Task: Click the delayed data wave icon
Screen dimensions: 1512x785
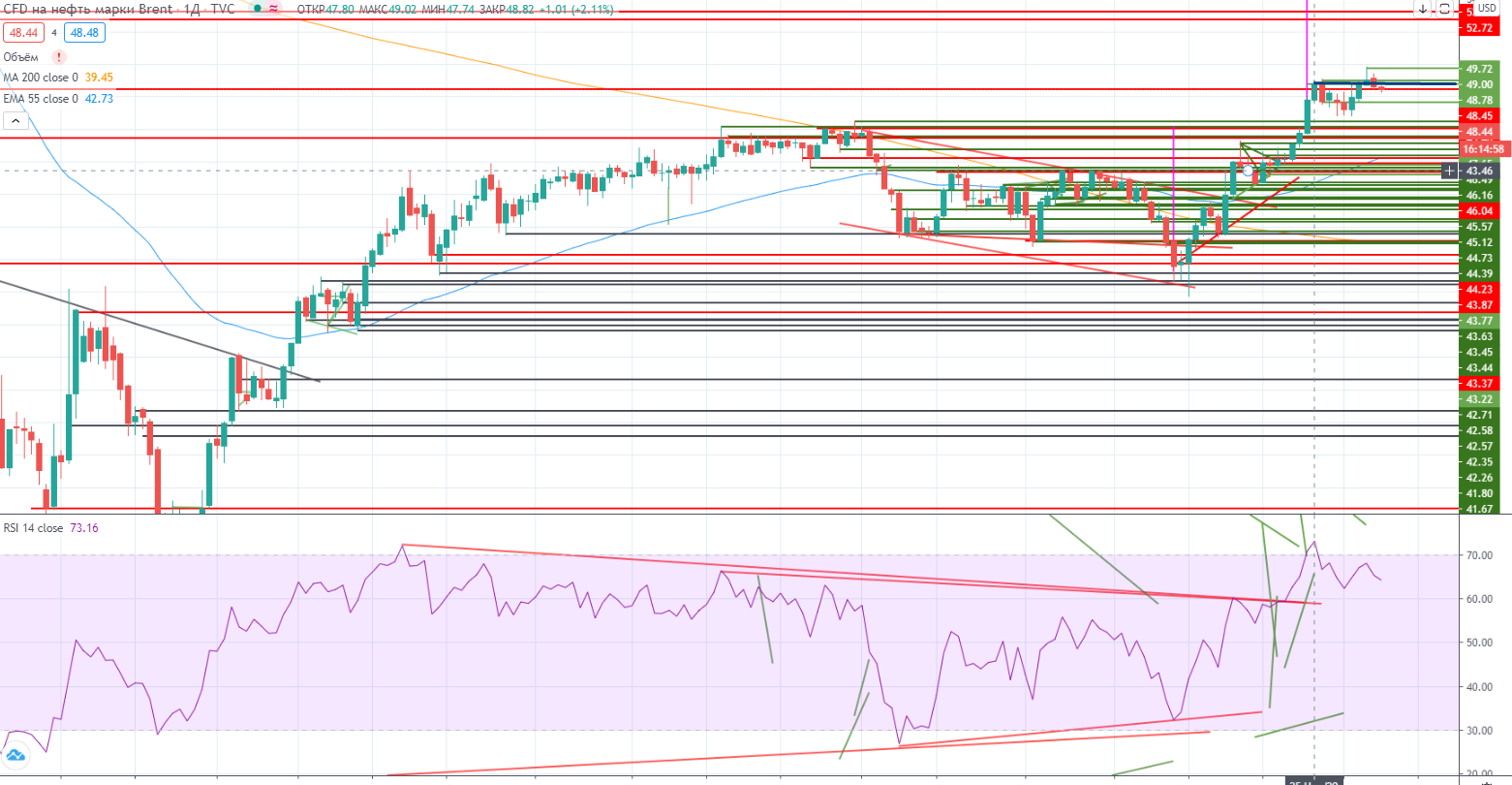Action: (x=274, y=8)
